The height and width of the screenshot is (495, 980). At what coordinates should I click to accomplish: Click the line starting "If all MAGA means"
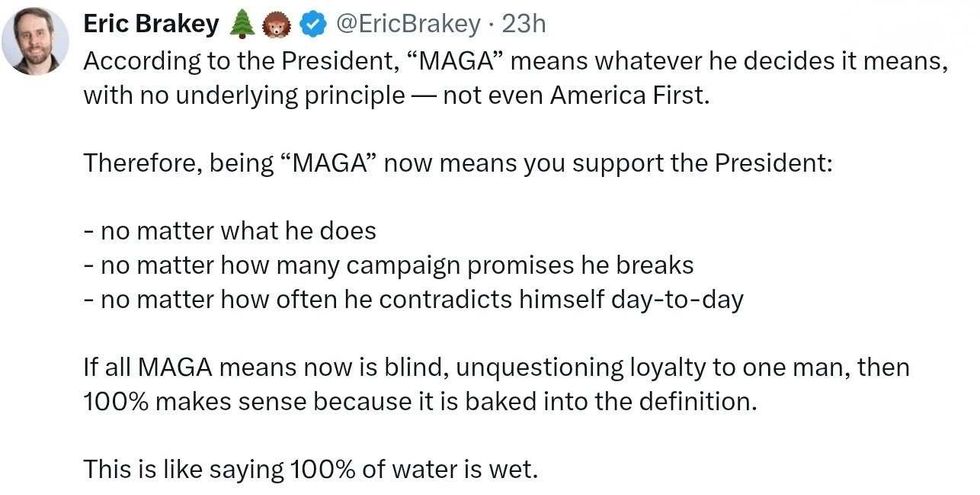coord(495,367)
